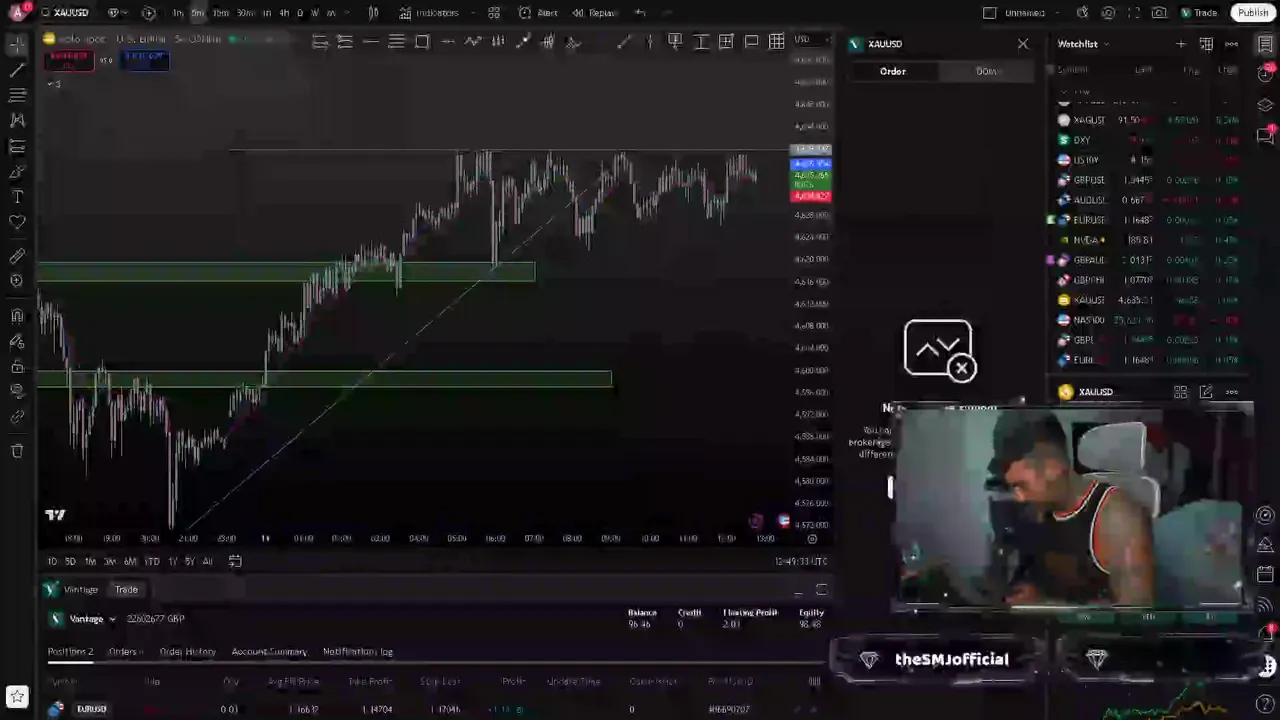Open the object tree layers icon
The width and height of the screenshot is (1280, 720).
click(1266, 105)
